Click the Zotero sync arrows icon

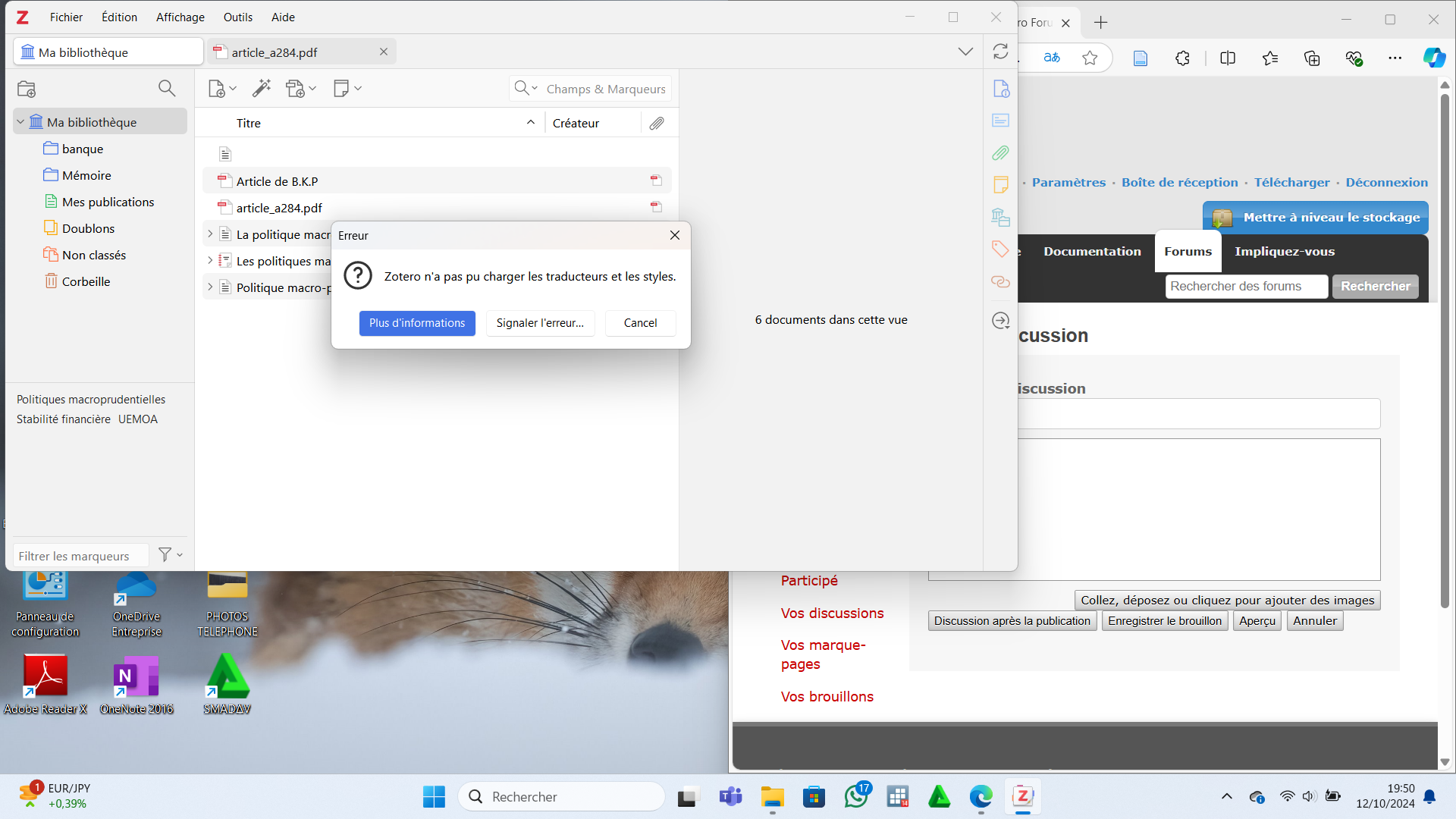pyautogui.click(x=1000, y=51)
